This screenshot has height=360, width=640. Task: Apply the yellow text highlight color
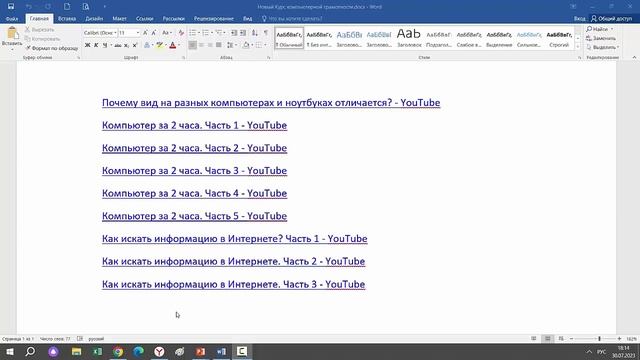[x=160, y=45]
